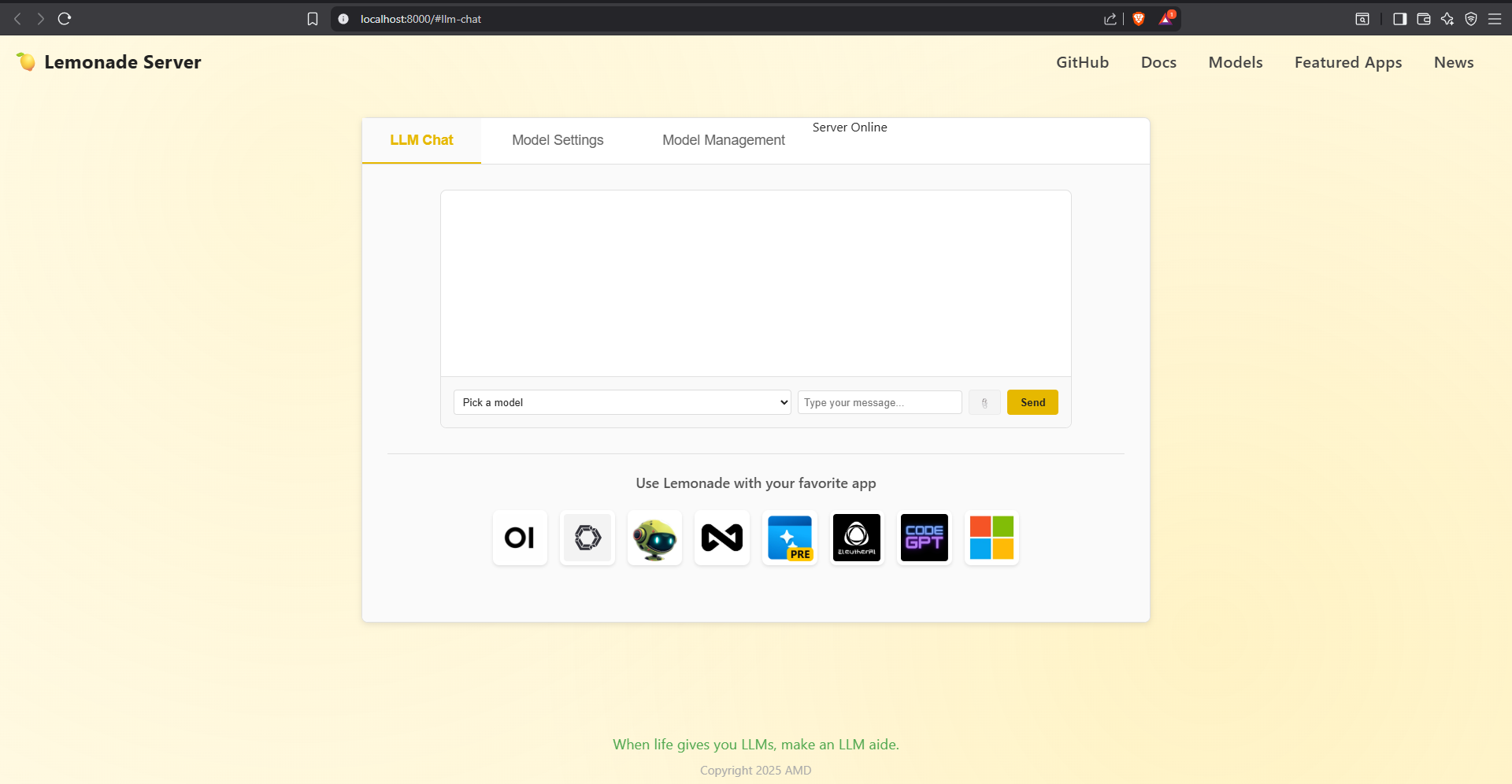Open the CodeGPT app tile
The width and height of the screenshot is (1512, 784).
tap(925, 538)
